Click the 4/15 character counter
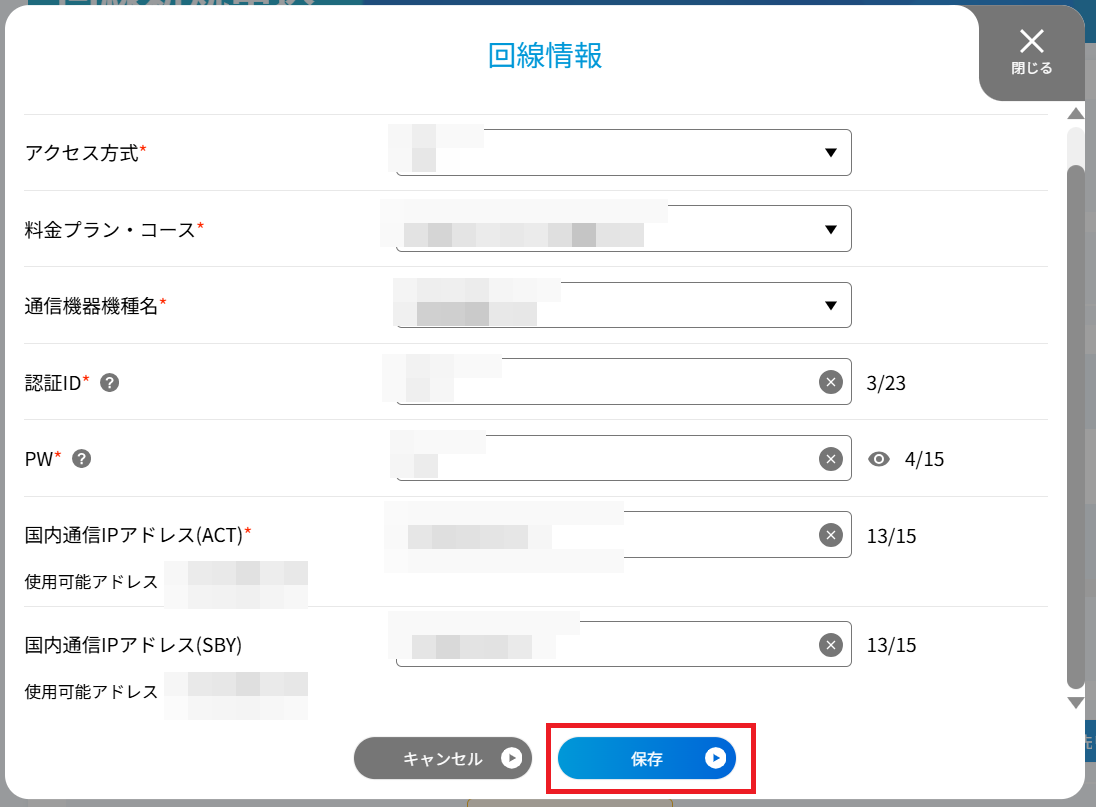This screenshot has width=1096, height=807. coord(924,459)
